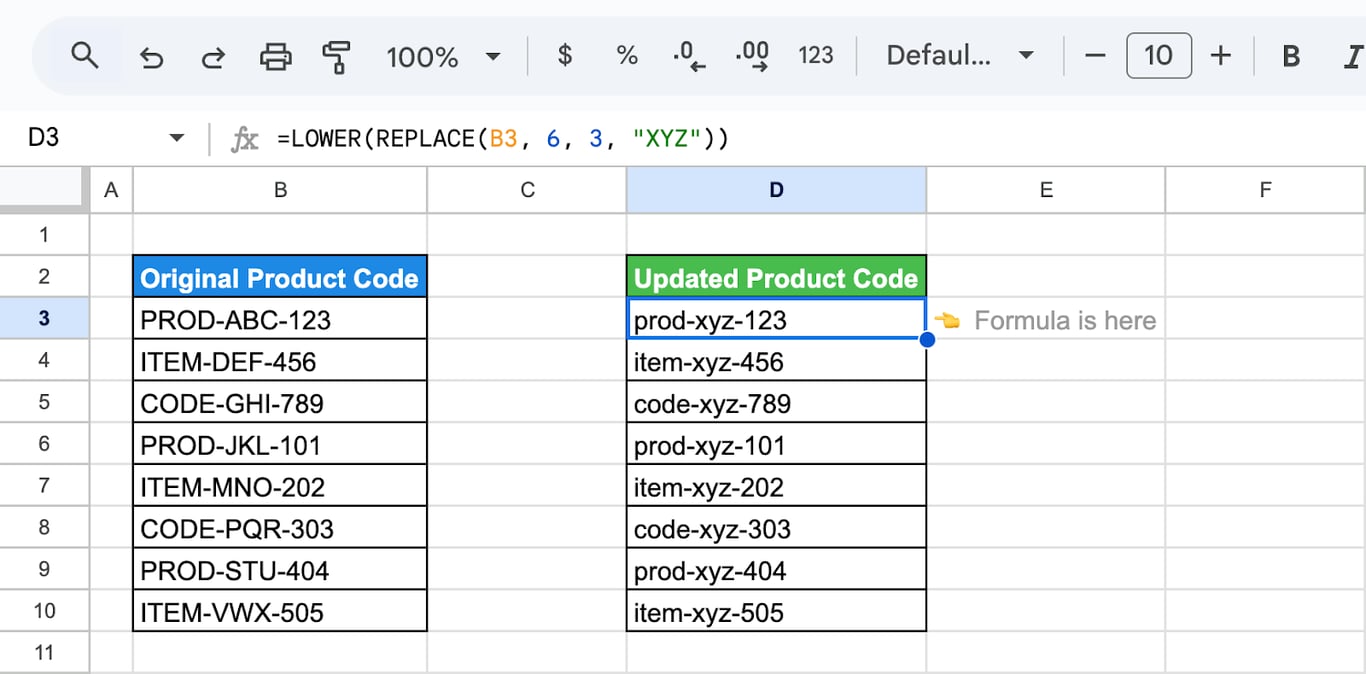Open more formats 123 menu

[816, 55]
